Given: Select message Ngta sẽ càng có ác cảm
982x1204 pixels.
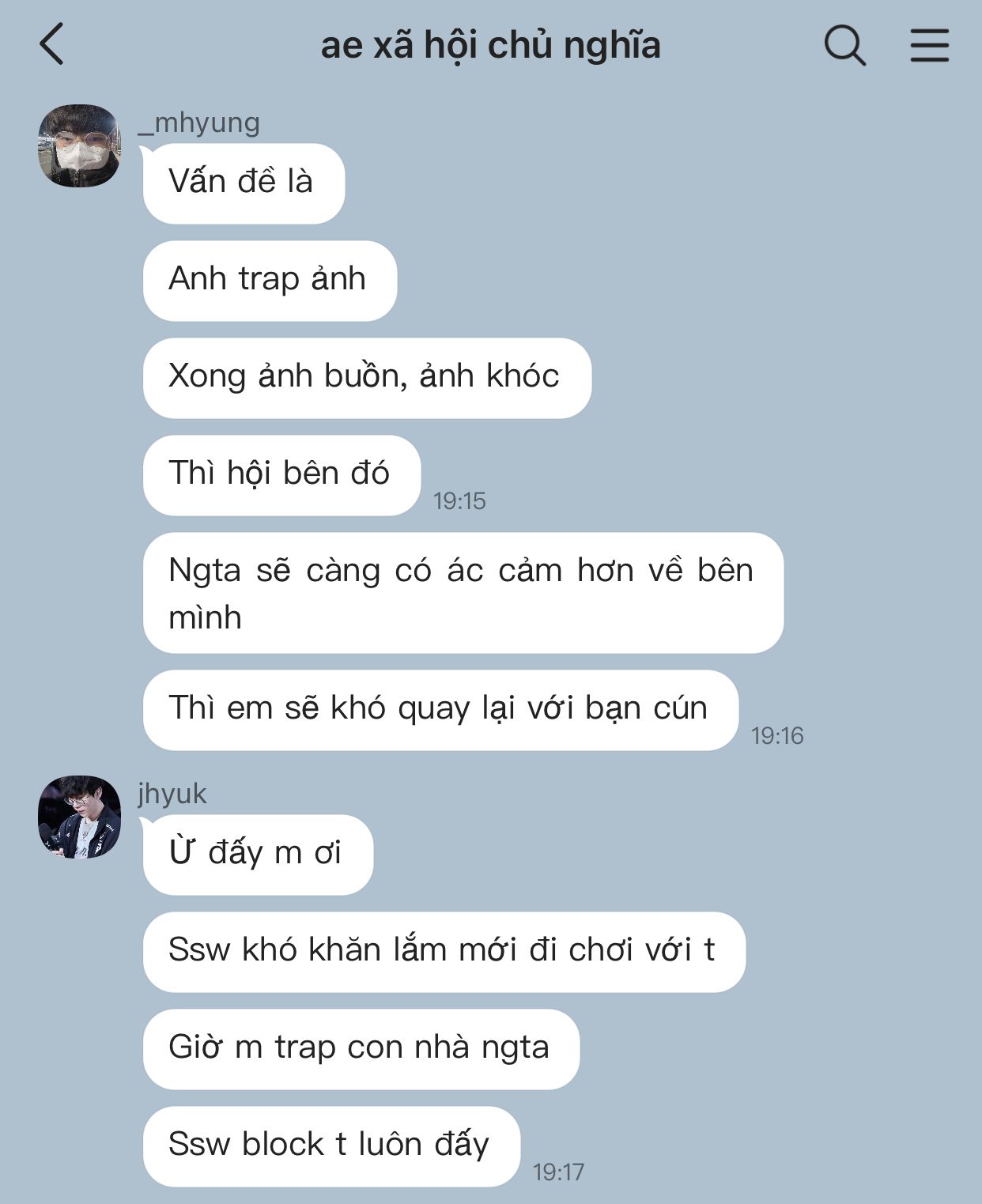Looking at the screenshot, I should point(463,593).
